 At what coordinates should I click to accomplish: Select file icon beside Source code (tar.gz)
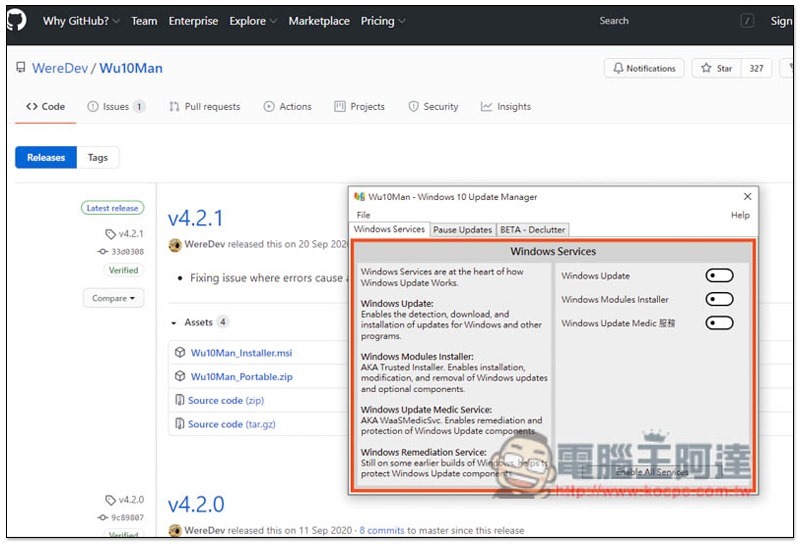point(180,424)
